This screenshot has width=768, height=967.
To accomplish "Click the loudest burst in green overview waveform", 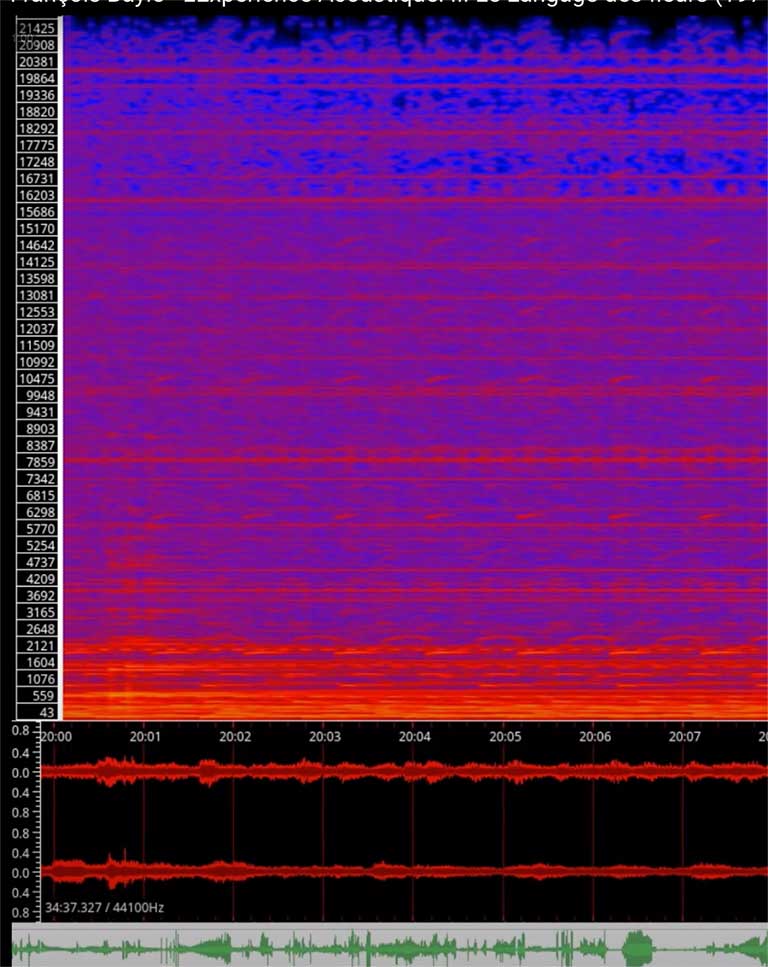I will tap(637, 948).
